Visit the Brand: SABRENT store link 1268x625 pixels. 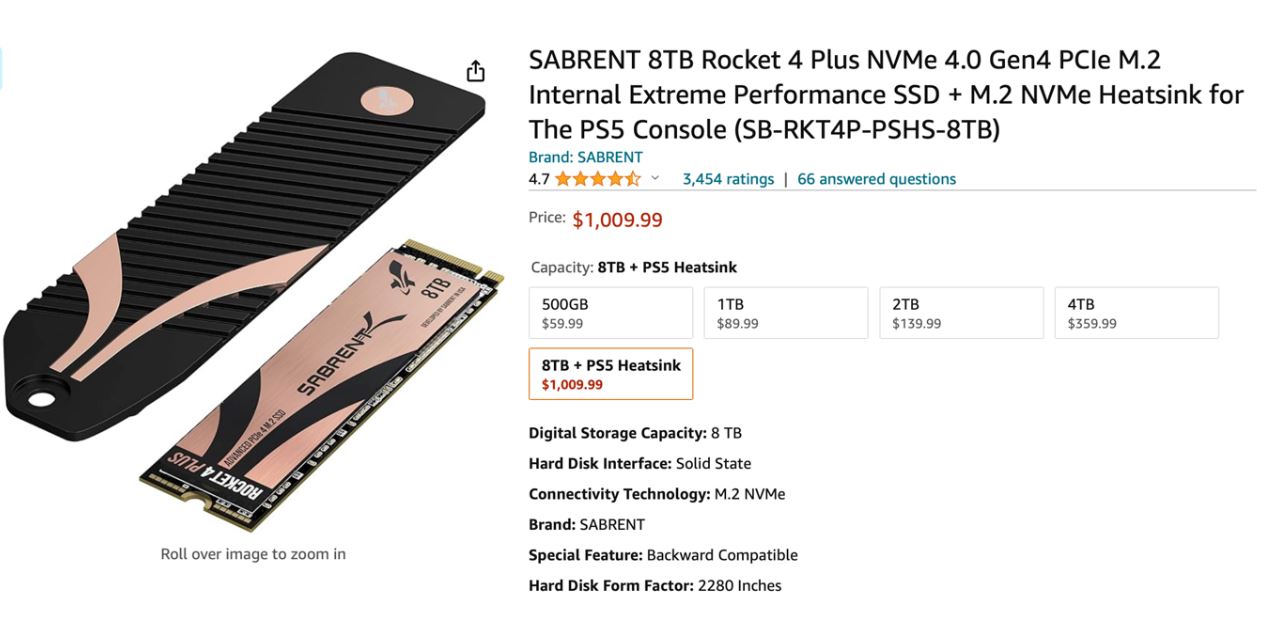(x=585, y=157)
